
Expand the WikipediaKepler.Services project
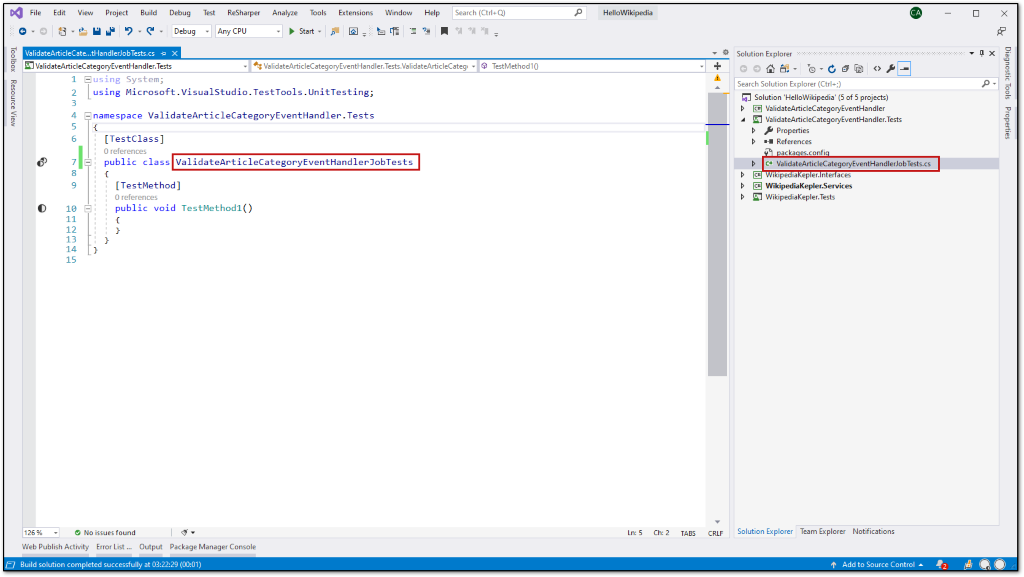743,186
